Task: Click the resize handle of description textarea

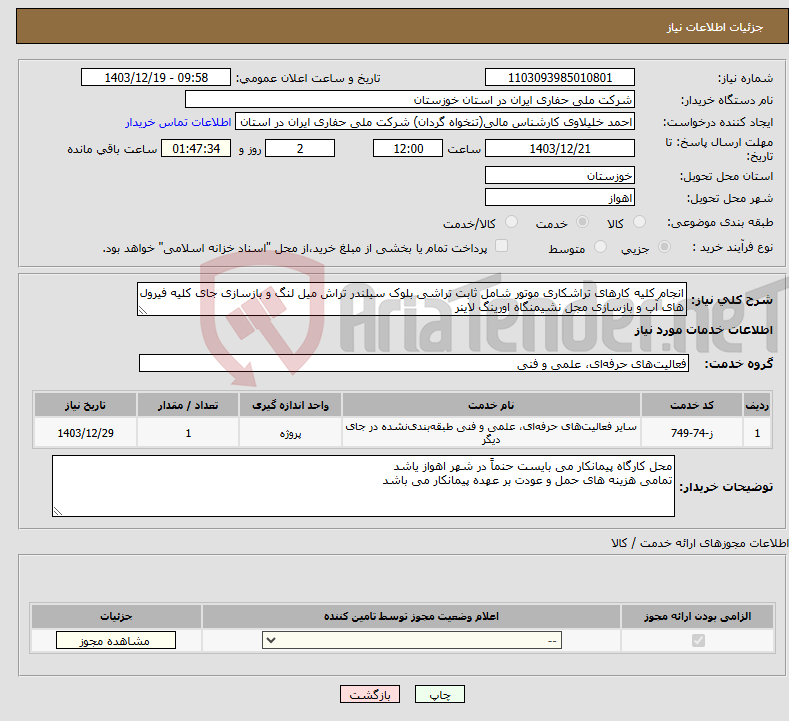Action: 143,310
